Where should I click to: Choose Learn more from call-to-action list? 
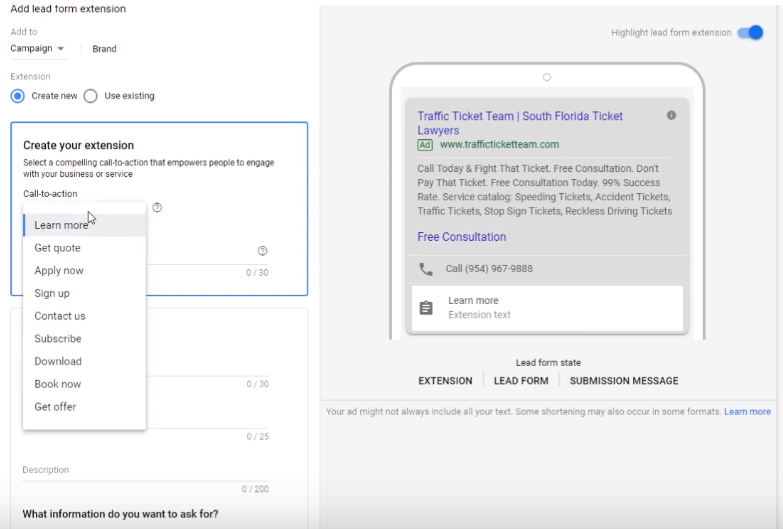click(84, 225)
